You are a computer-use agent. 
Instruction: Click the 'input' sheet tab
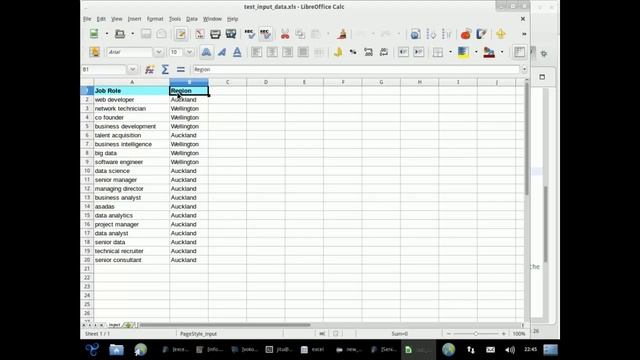114,325
